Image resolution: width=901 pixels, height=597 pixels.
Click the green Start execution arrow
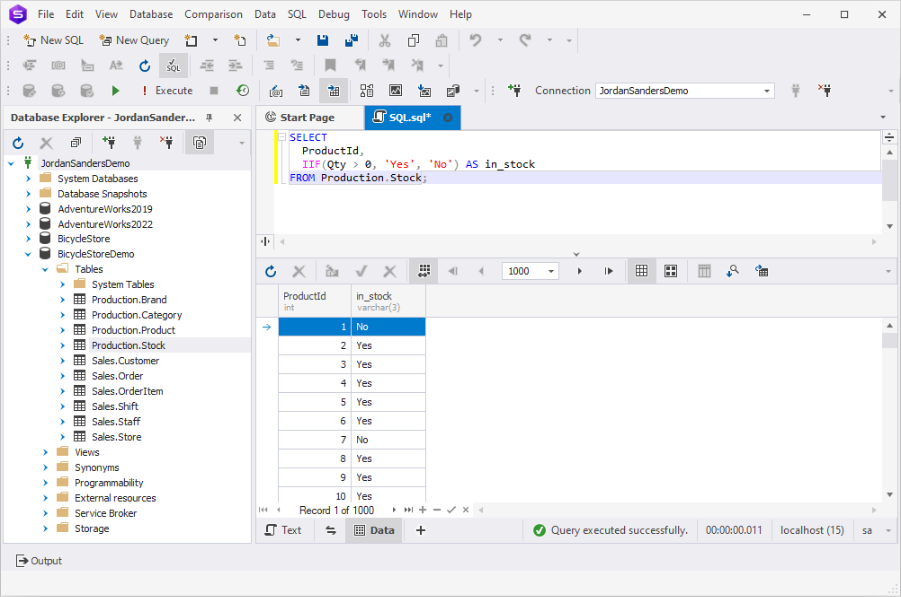pos(116,90)
